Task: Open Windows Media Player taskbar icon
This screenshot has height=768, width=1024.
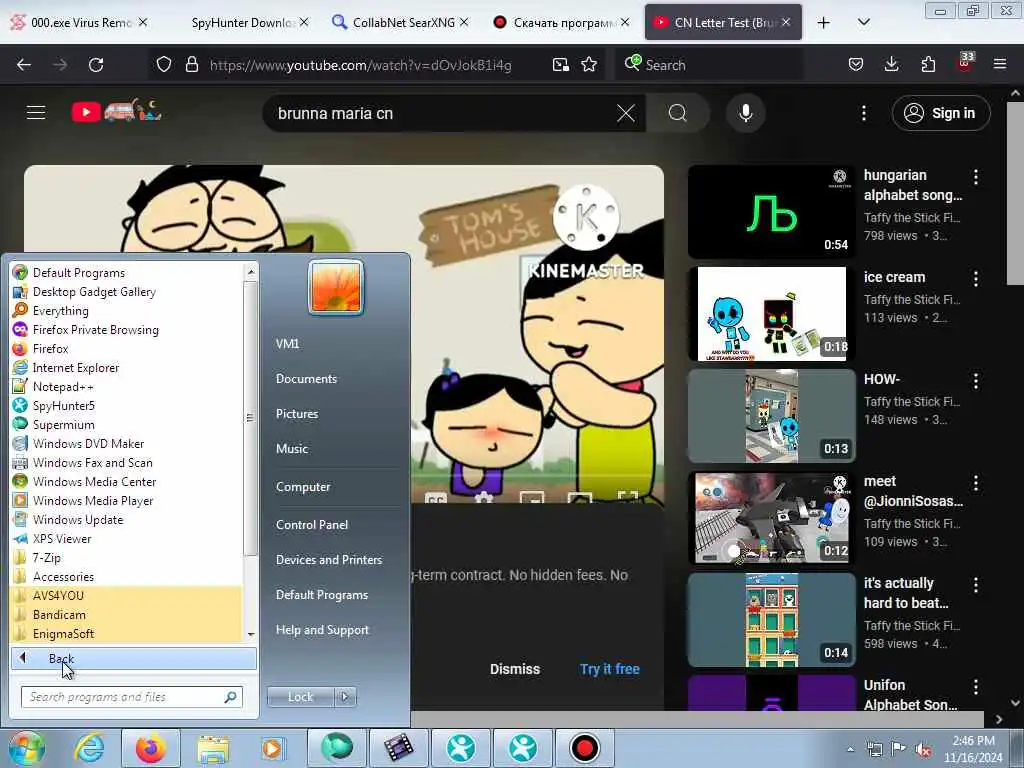Action: point(273,748)
